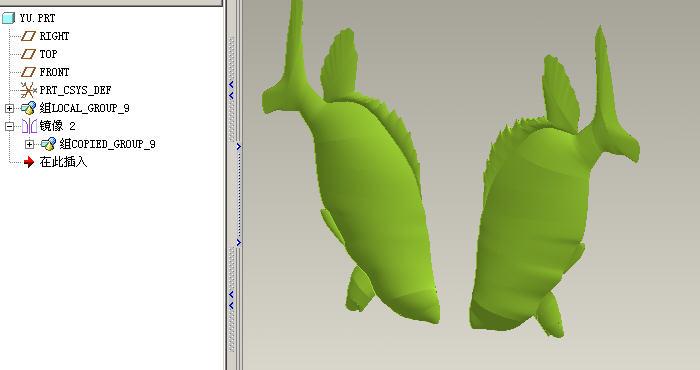The height and width of the screenshot is (370, 700).
Task: Select the RIGHT plane label
Action: (x=54, y=36)
